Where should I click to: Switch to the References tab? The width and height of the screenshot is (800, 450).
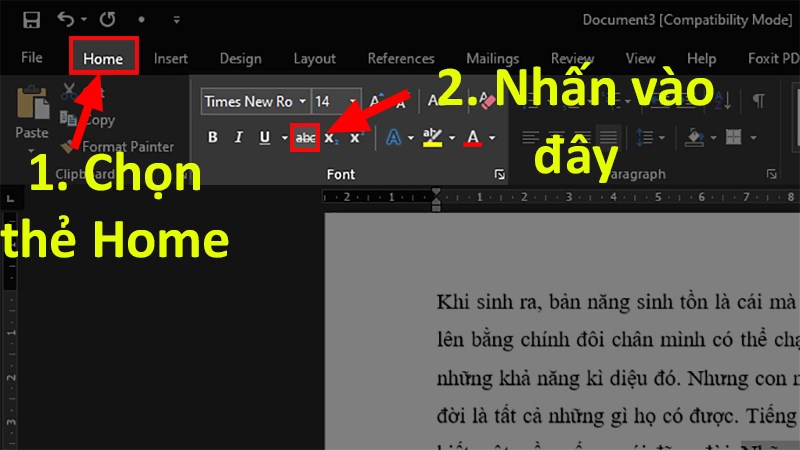click(401, 59)
